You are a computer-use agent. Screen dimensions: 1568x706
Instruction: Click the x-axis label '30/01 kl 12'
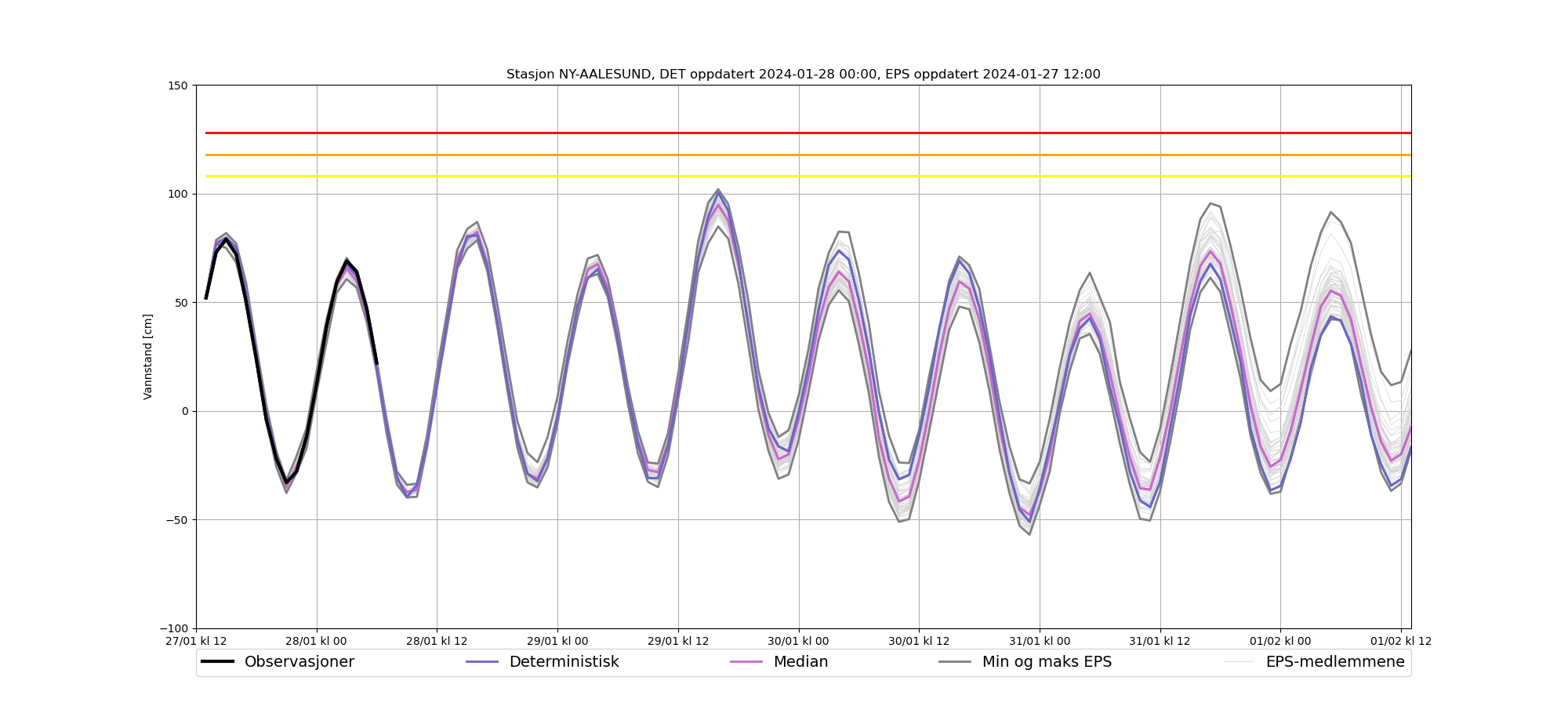coord(919,641)
